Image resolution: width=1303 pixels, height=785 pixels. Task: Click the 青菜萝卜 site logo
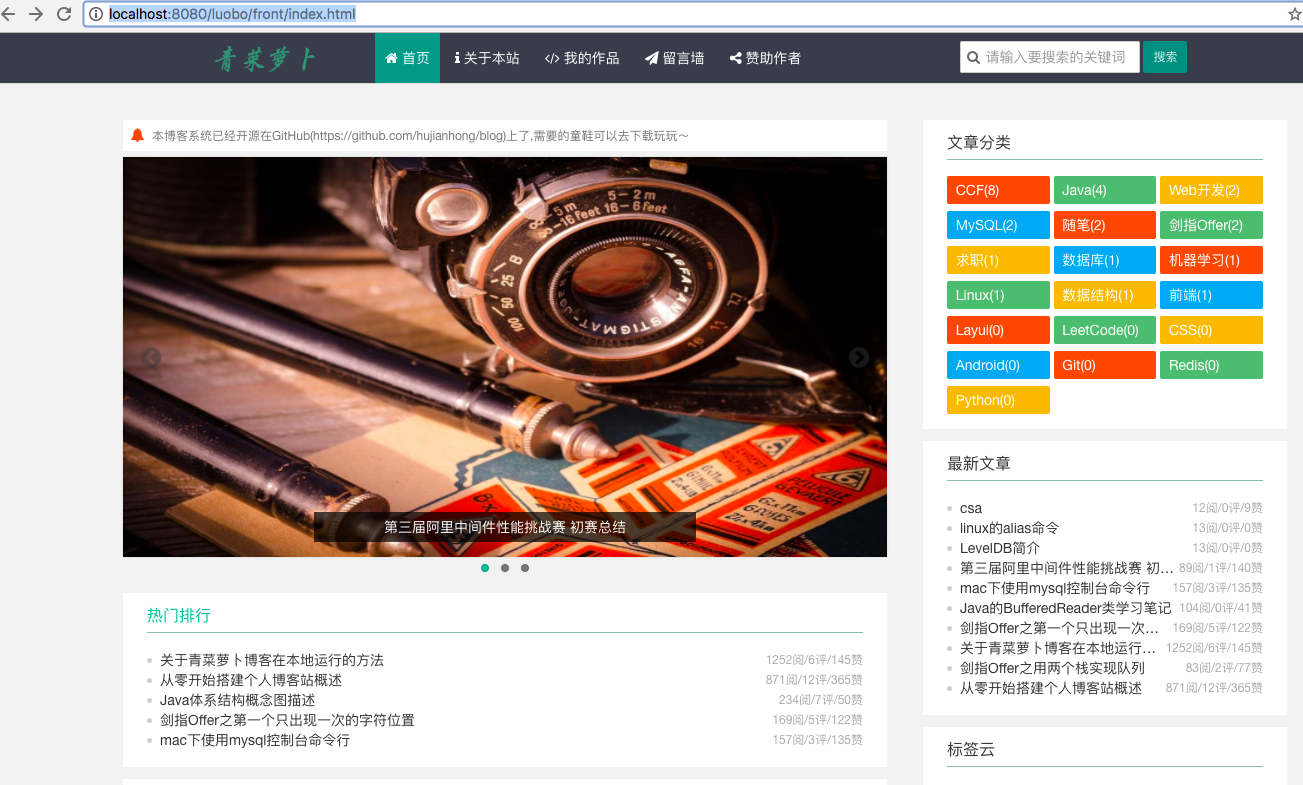(266, 59)
